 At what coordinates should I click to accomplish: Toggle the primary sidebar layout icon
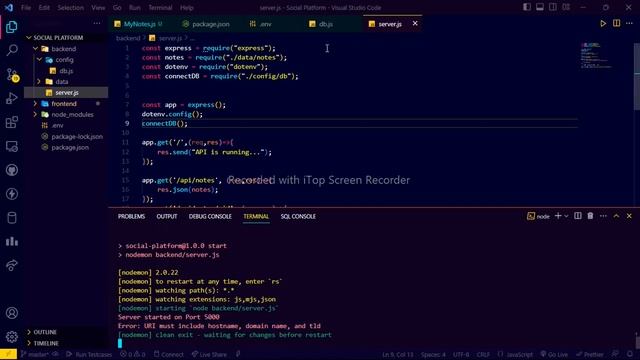pyautogui.click(x=527, y=7)
